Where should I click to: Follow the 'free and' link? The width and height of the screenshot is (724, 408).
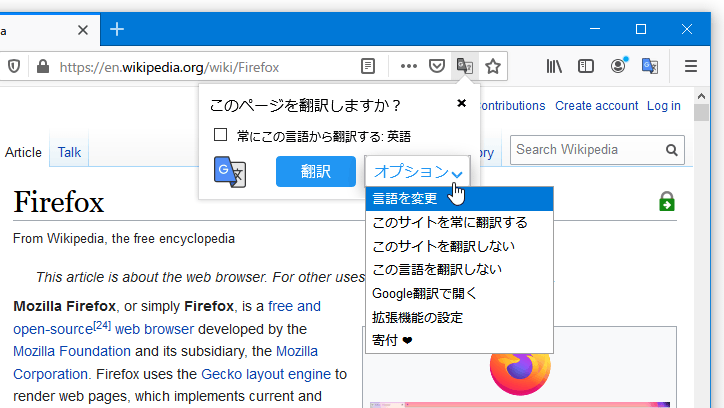coord(294,306)
